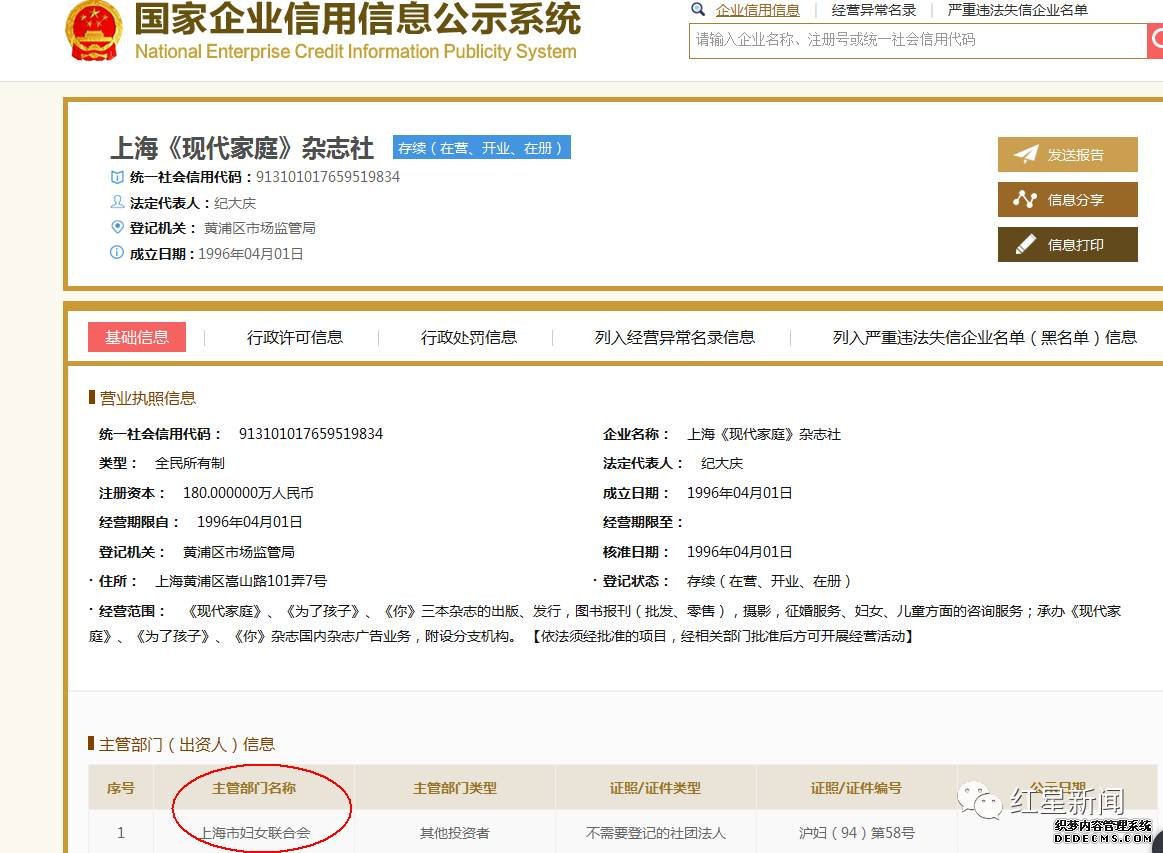1163x853 pixels.
Task: Click the 主管部门名称 column header
Action: [x=254, y=788]
